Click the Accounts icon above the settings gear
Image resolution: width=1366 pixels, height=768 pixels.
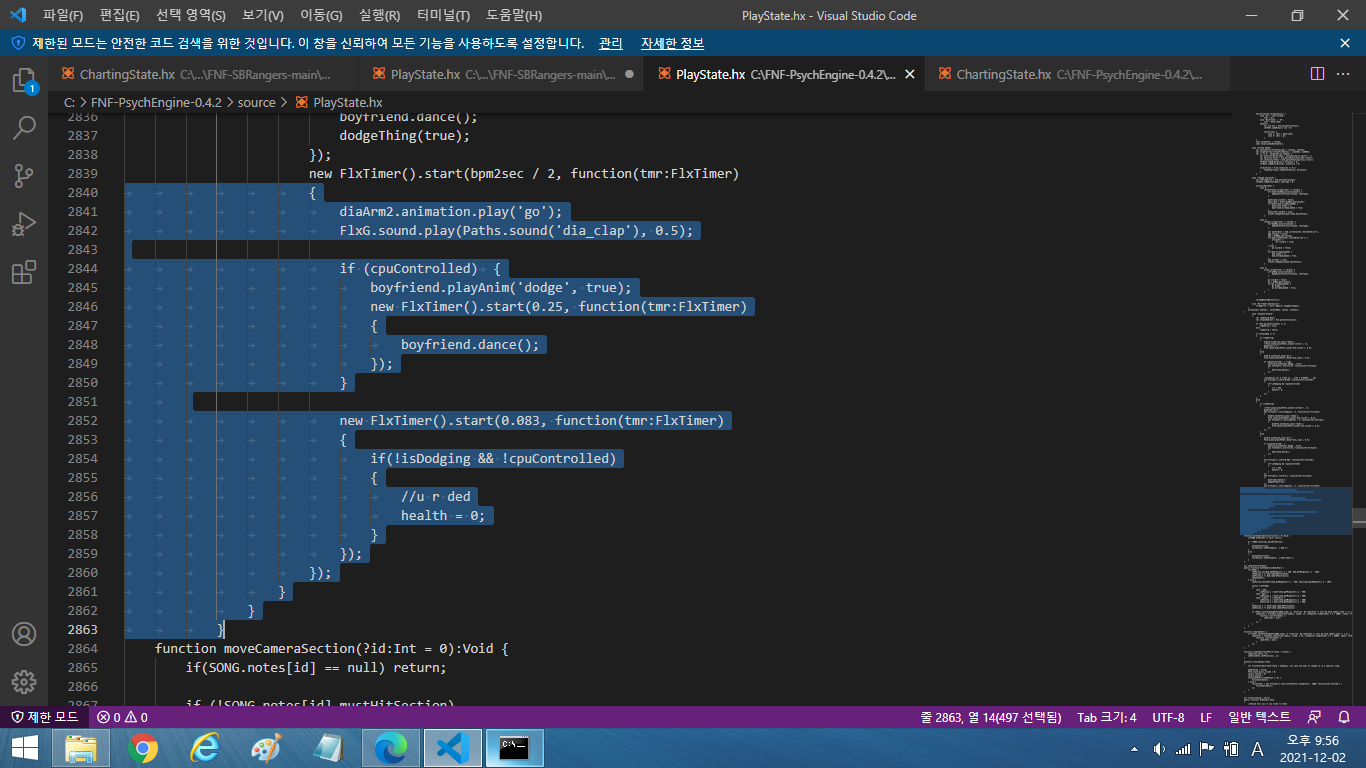[25, 633]
